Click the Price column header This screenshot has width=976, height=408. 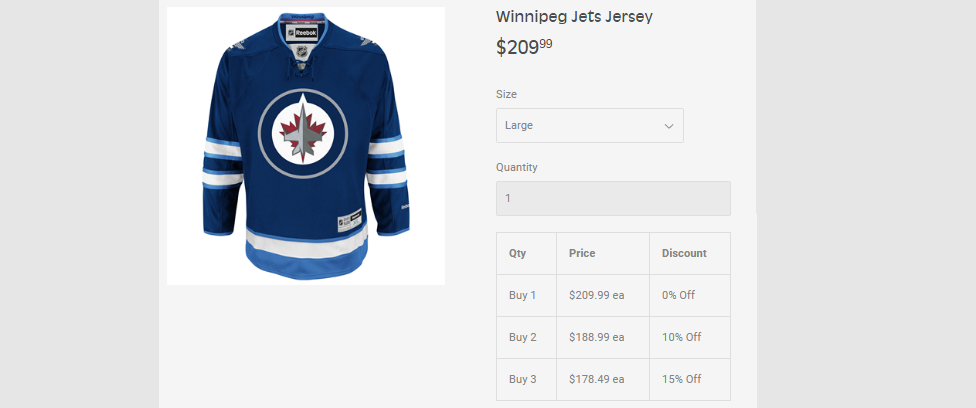pos(582,254)
